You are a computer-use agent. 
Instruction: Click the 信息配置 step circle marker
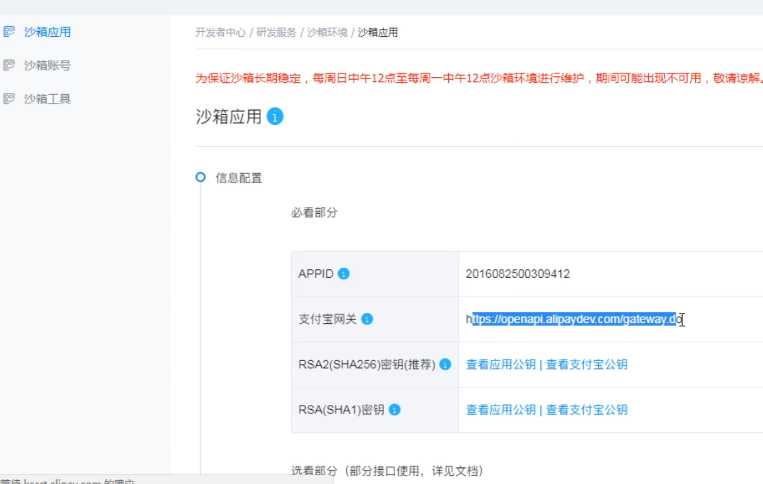click(x=200, y=177)
